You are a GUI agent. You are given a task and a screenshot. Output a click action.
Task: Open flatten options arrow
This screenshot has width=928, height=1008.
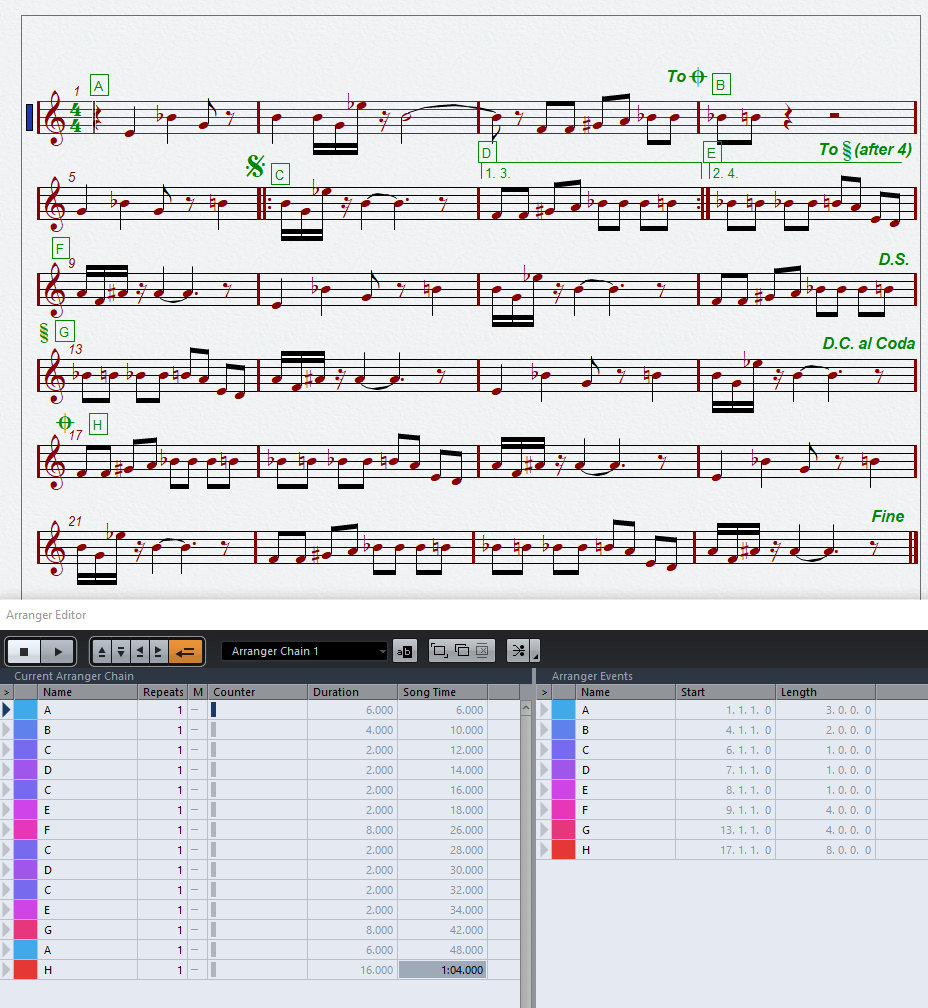point(536,652)
